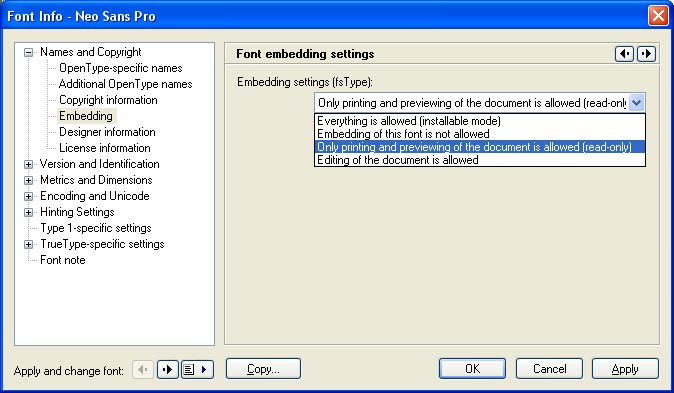
Task: Open the Copy... dialog
Action: pos(263,368)
